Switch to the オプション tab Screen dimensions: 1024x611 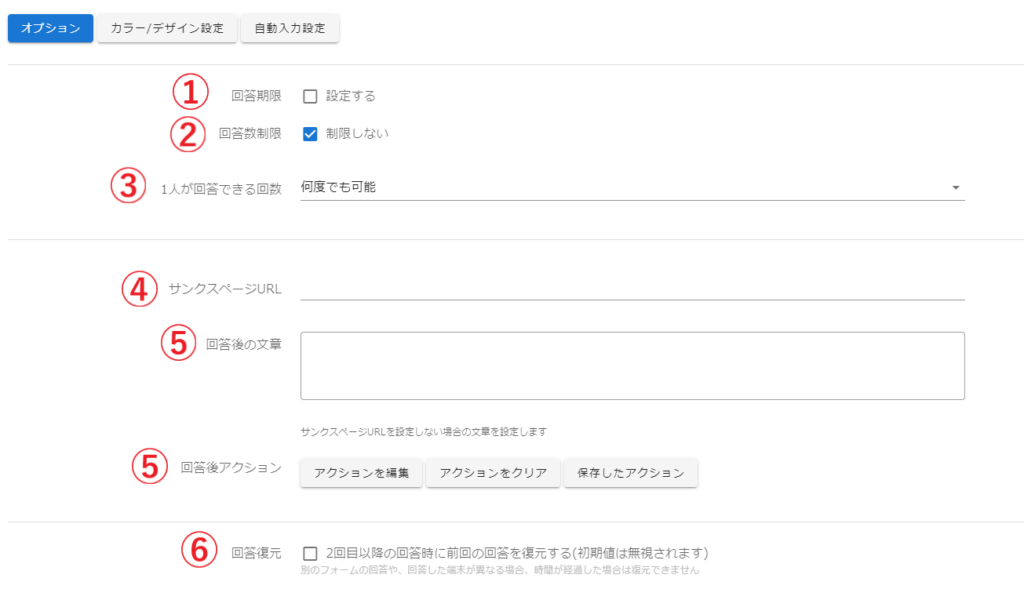pos(50,28)
